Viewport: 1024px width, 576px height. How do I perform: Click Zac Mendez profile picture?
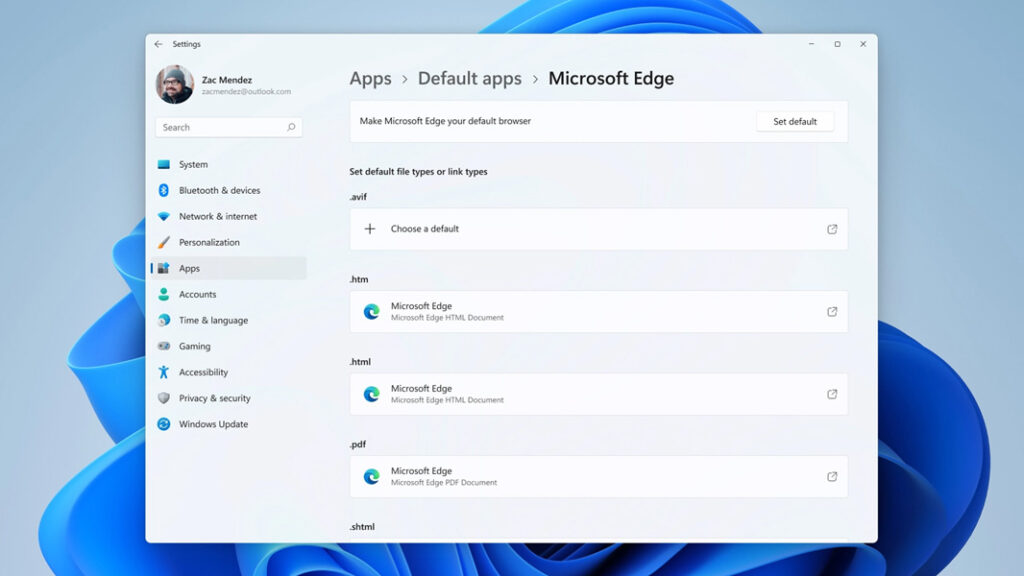(172, 85)
